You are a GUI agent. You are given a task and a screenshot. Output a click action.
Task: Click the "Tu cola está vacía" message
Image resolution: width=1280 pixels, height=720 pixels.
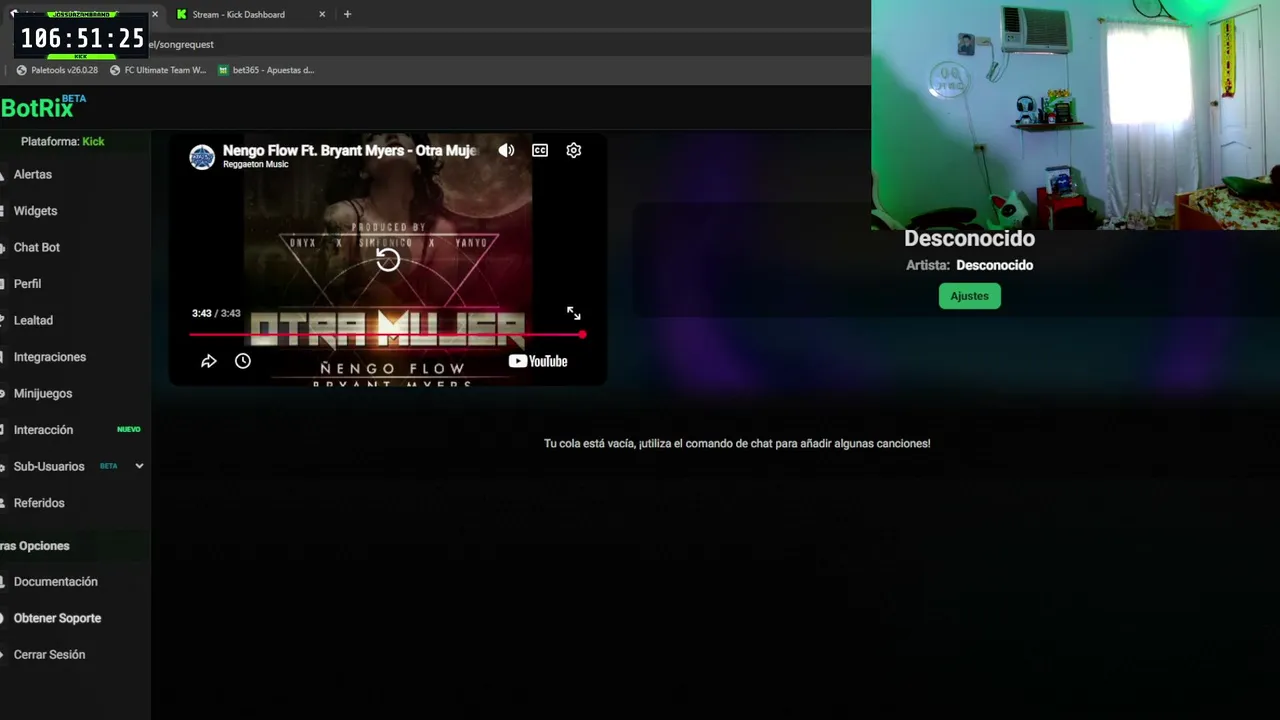[737, 443]
